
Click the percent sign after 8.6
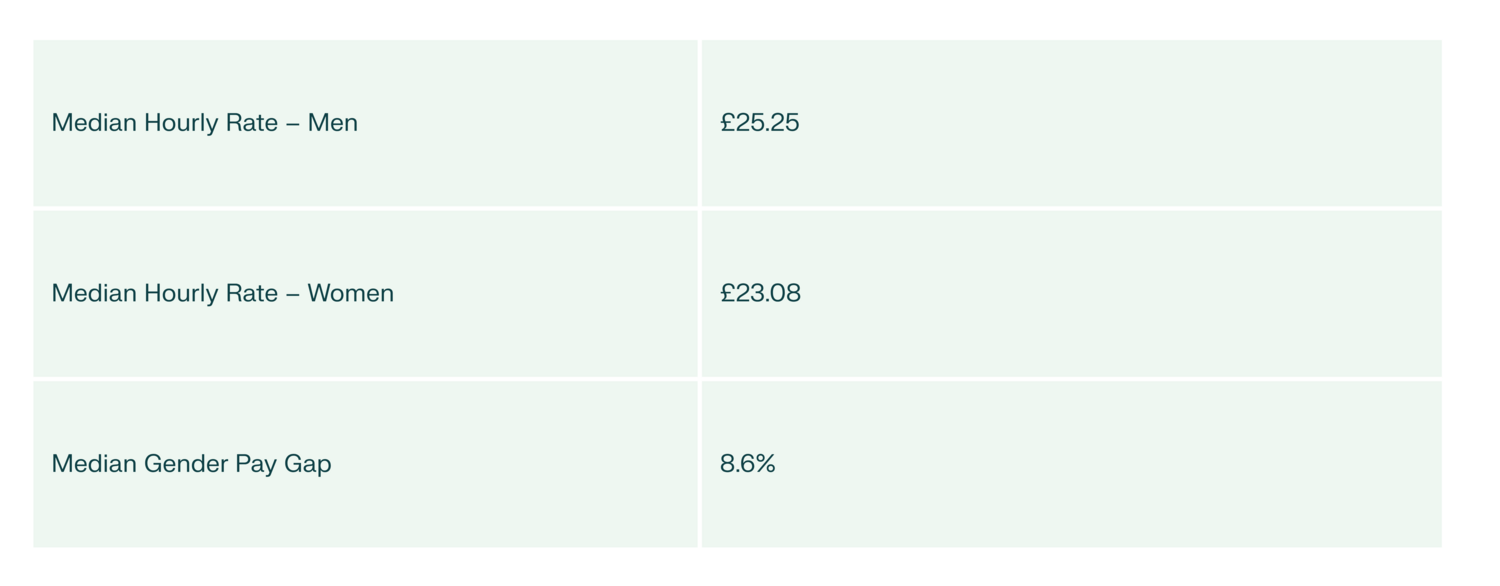[x=765, y=464]
